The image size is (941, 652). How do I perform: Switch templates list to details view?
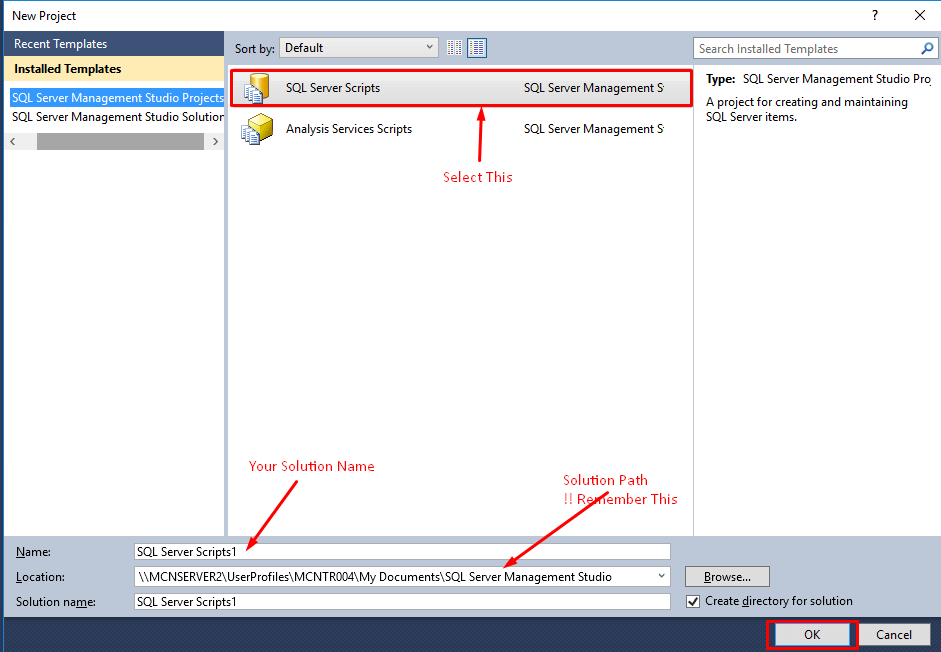(477, 47)
